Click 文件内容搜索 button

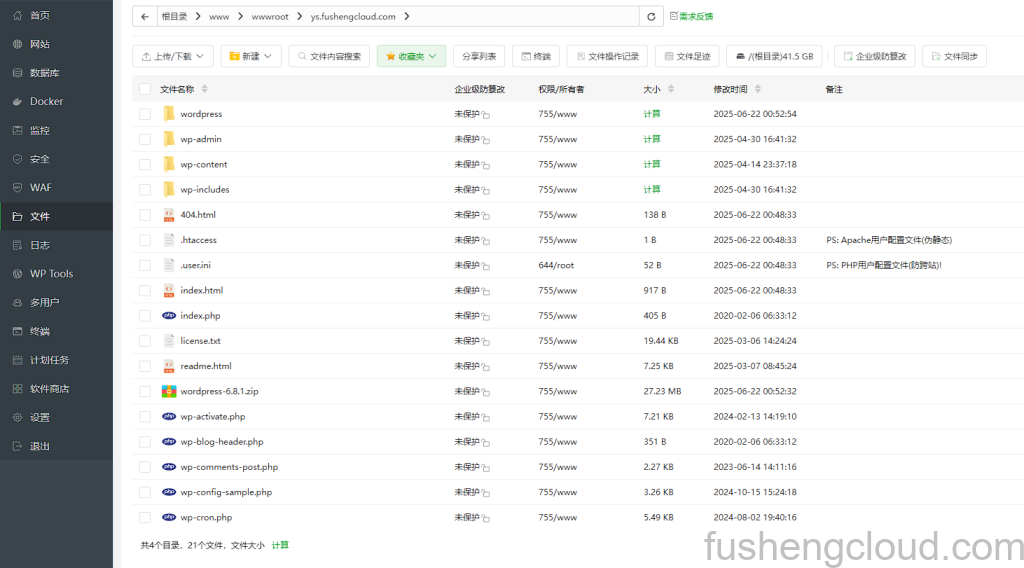pyautogui.click(x=329, y=56)
